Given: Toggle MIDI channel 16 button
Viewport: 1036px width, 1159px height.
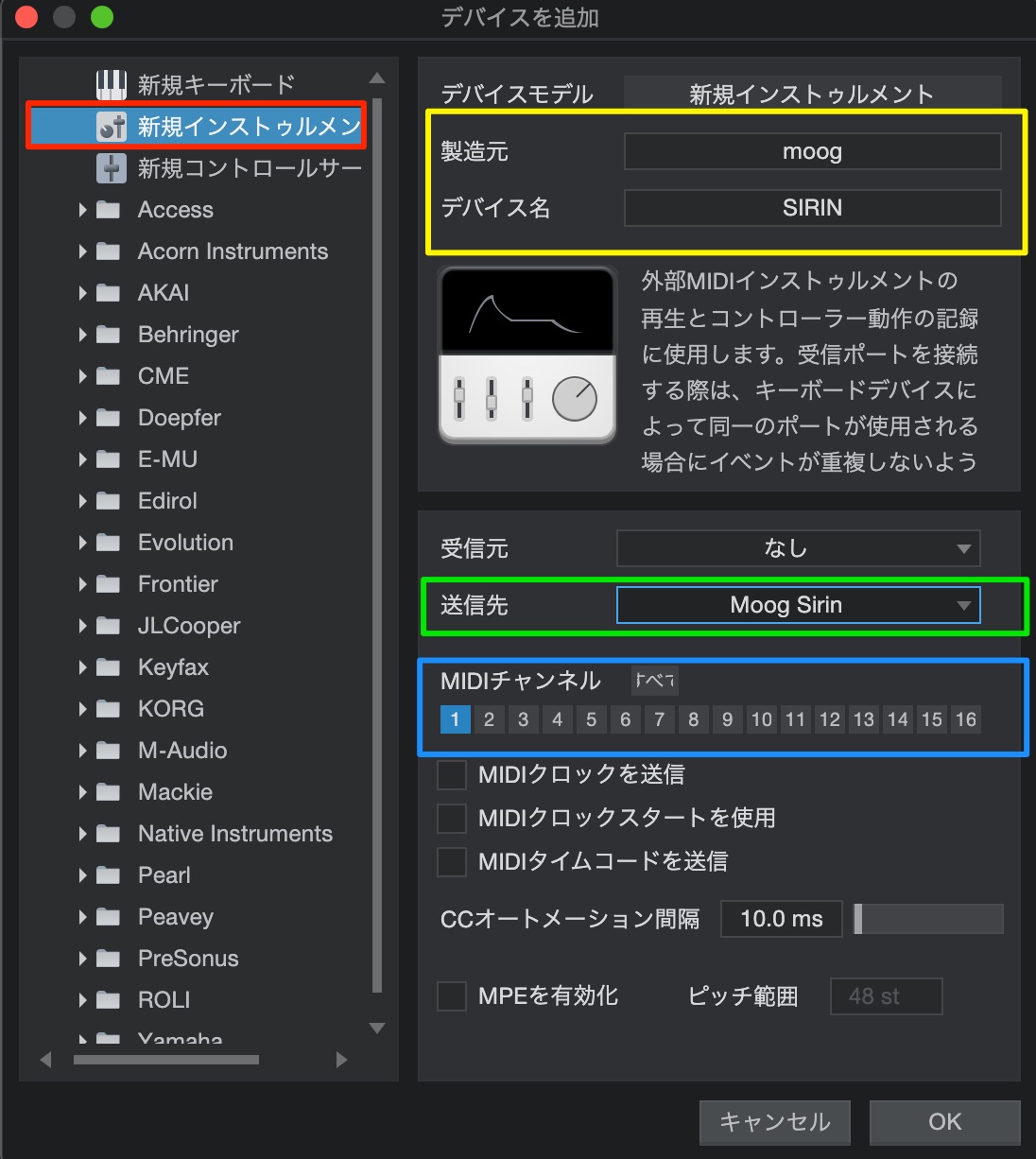Looking at the screenshot, I should coord(965,719).
